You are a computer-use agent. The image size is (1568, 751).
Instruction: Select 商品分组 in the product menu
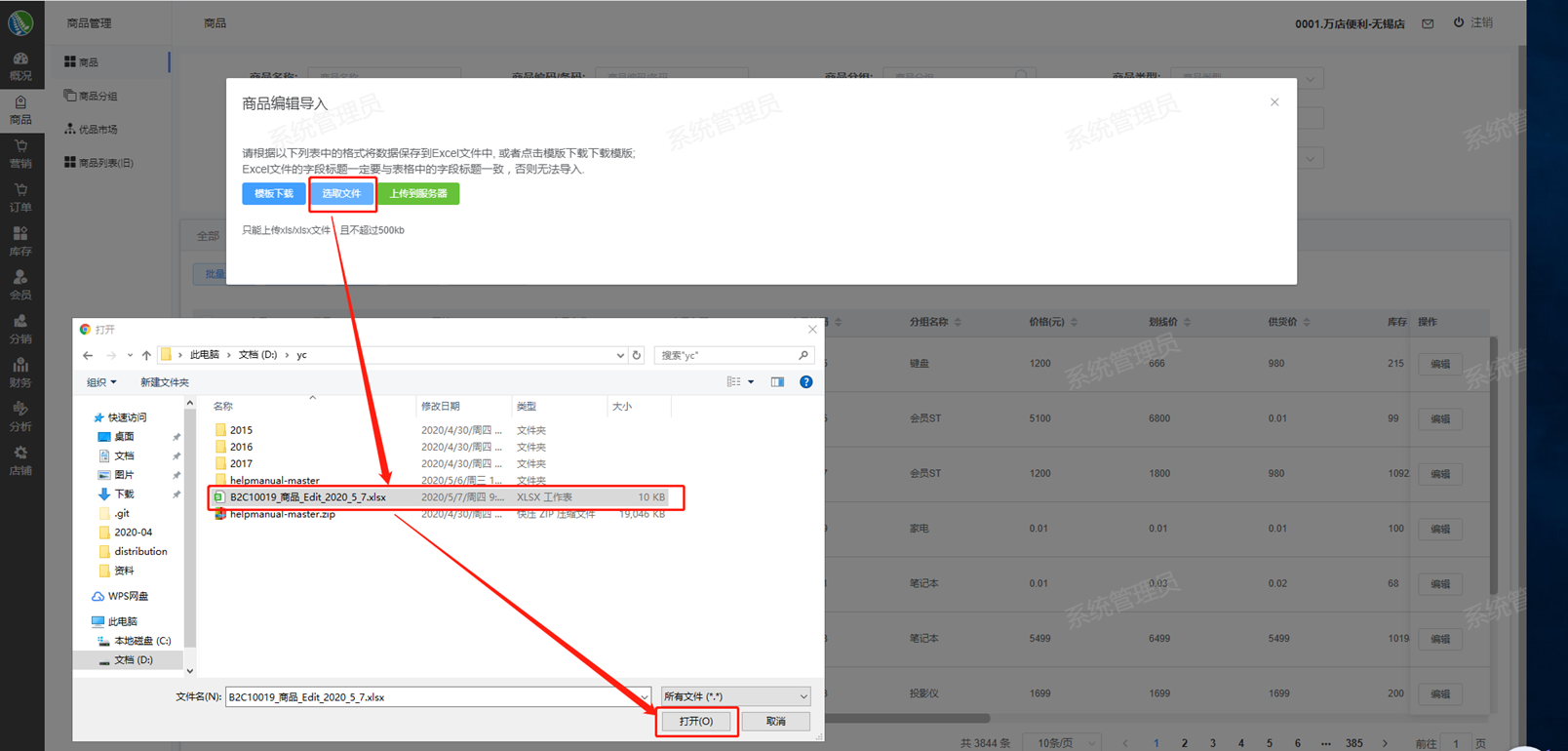click(91, 96)
